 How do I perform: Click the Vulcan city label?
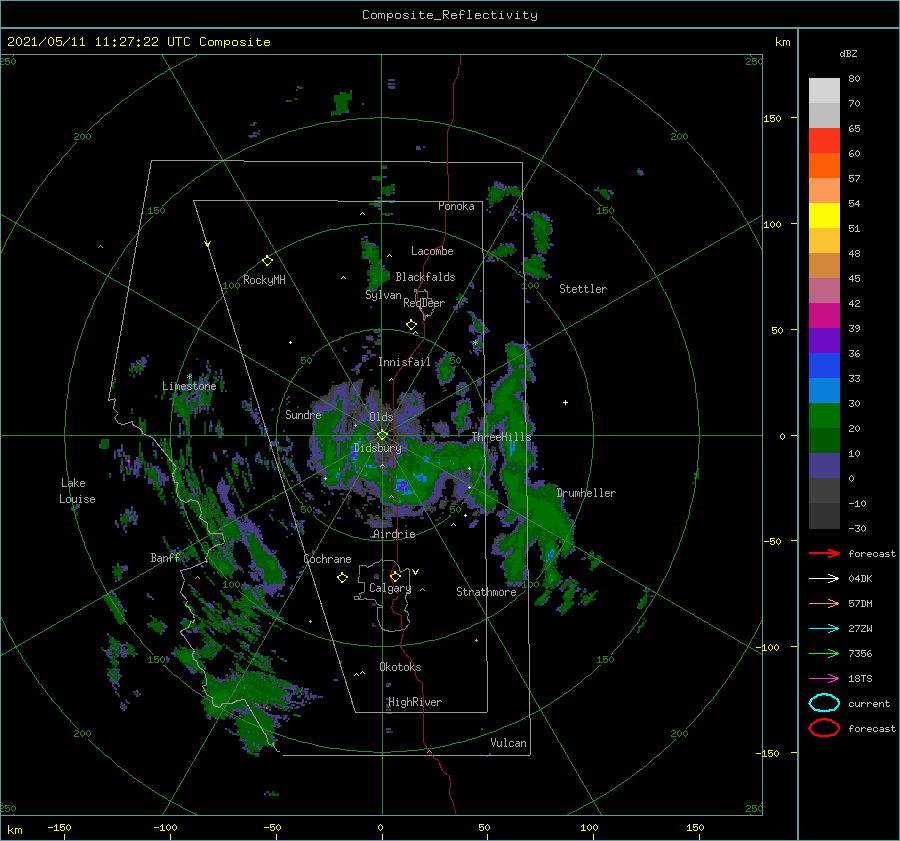(508, 743)
